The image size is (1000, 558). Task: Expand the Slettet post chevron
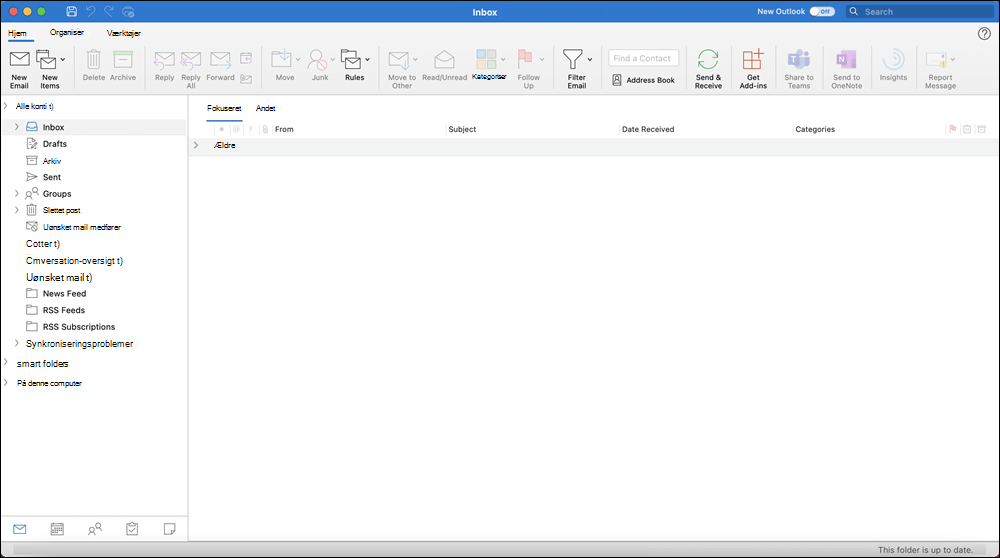[17, 210]
